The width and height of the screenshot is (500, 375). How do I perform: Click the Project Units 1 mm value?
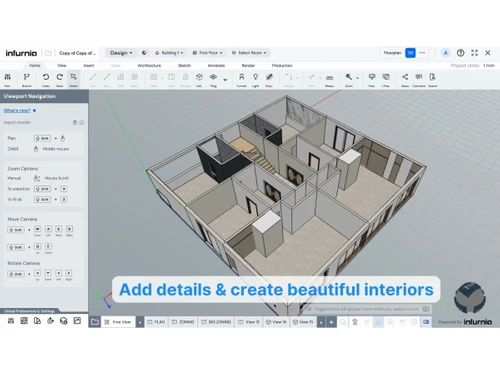pyautogui.click(x=489, y=65)
